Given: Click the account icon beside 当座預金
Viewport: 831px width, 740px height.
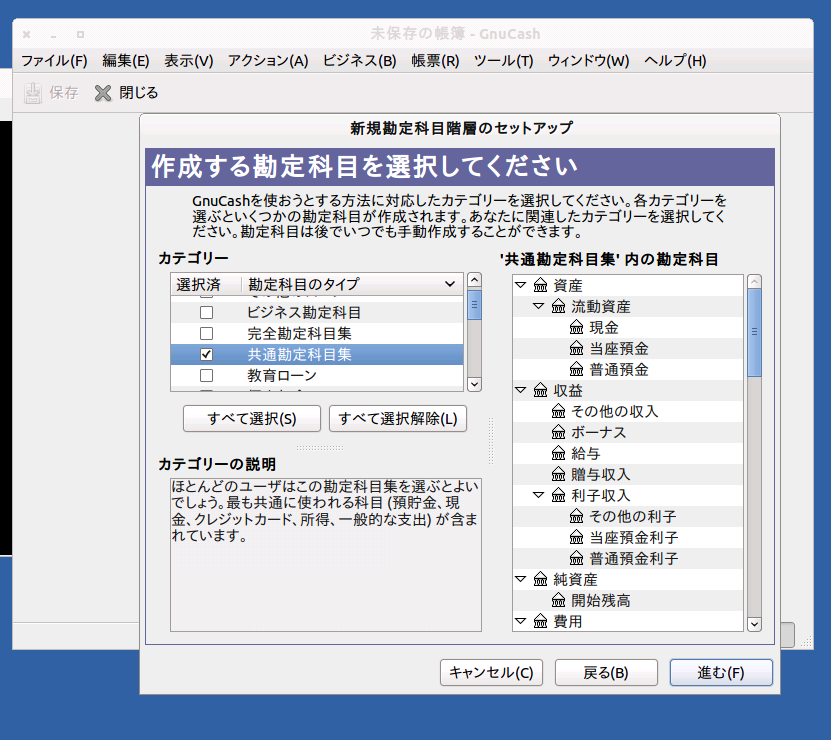Looking at the screenshot, I should click(x=576, y=348).
